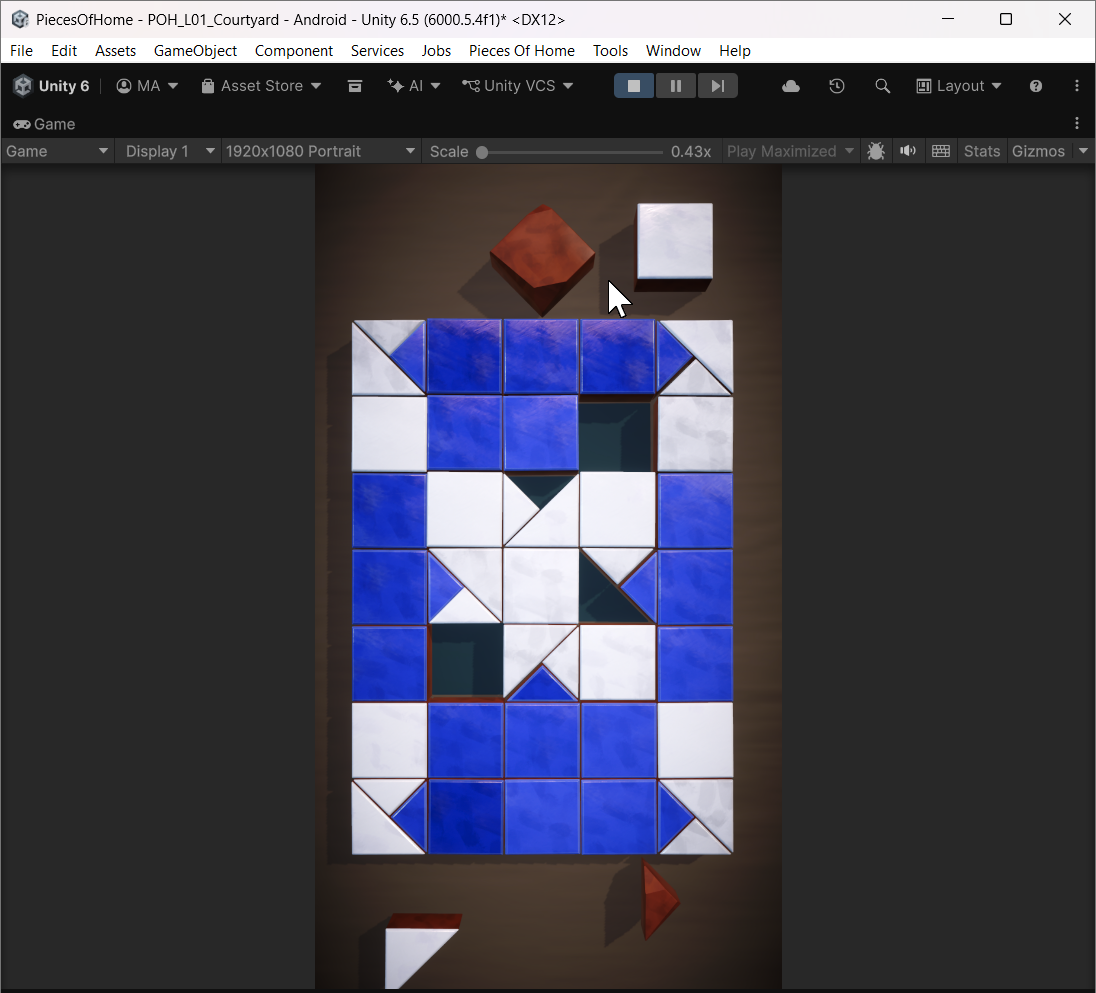Open the GameObject menu
Screen dimensions: 1096x993
(x=195, y=51)
